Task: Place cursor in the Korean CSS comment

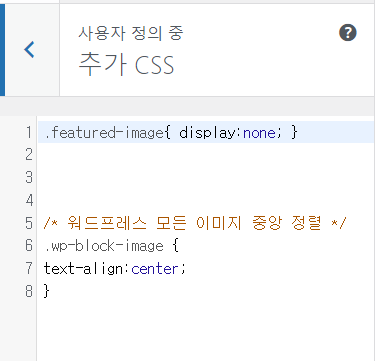Action: pyautogui.click(x=195, y=223)
